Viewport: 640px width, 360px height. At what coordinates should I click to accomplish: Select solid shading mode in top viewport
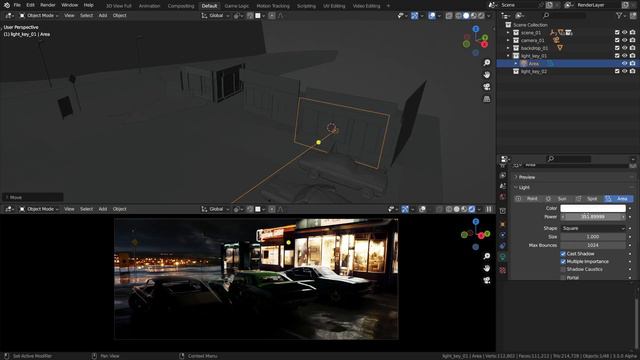tap(466, 16)
